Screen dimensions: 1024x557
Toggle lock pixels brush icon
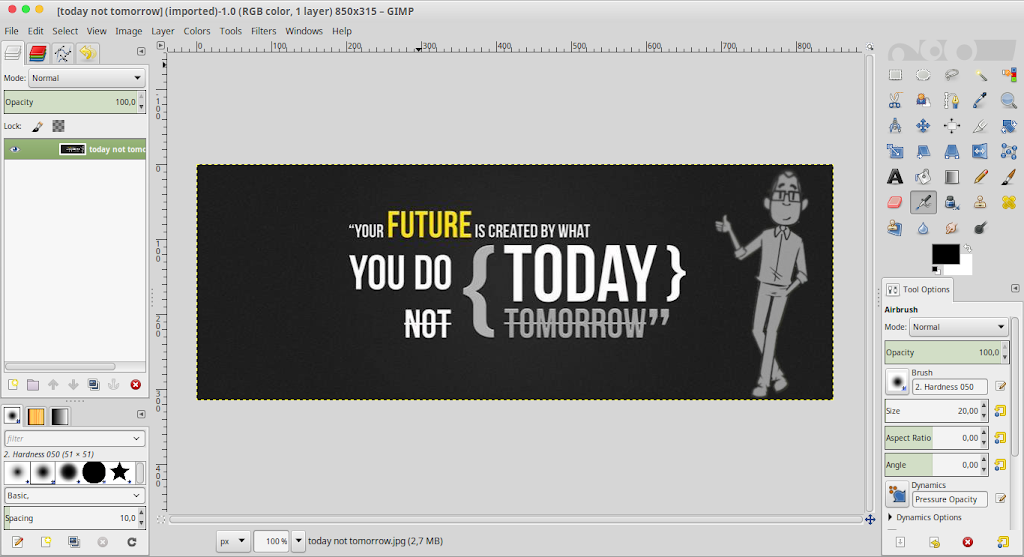pyautogui.click(x=37, y=127)
